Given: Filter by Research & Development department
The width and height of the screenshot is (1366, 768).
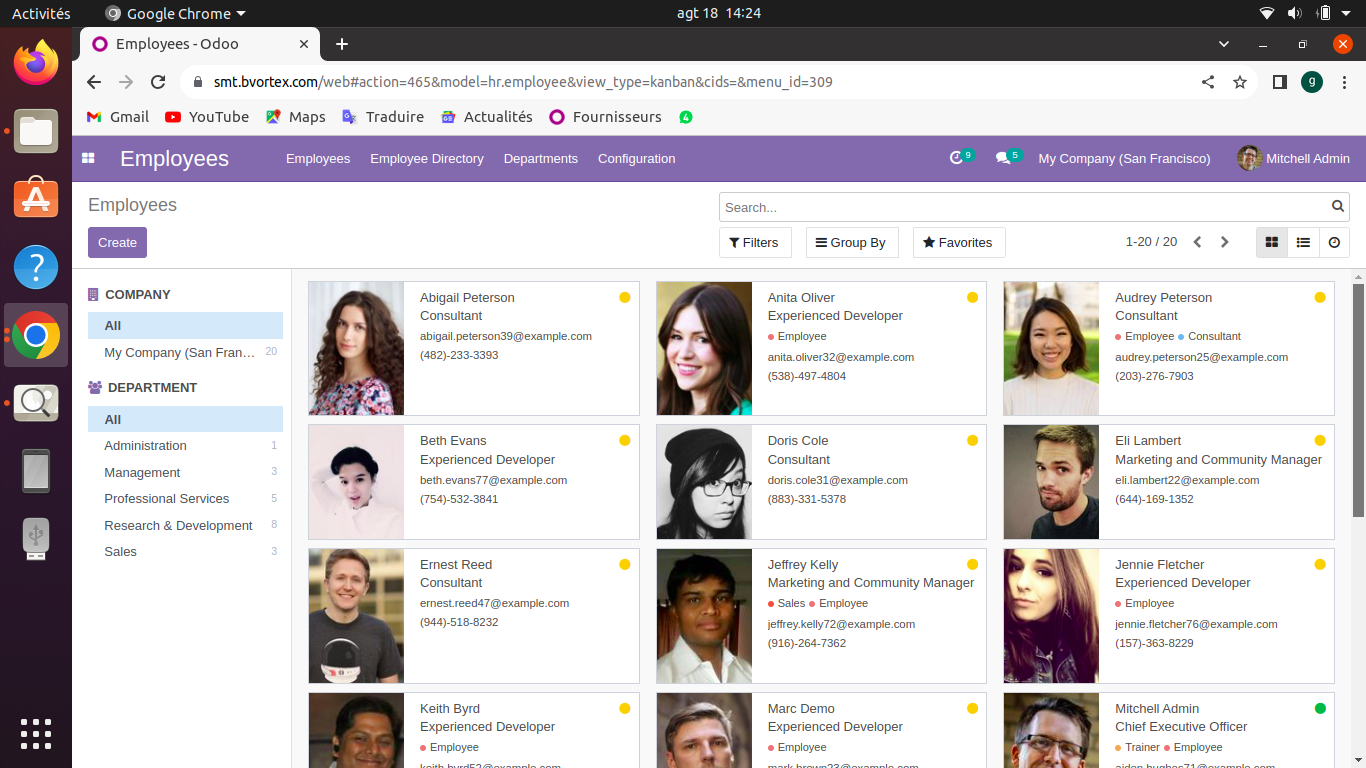Looking at the screenshot, I should pyautogui.click(x=178, y=525).
